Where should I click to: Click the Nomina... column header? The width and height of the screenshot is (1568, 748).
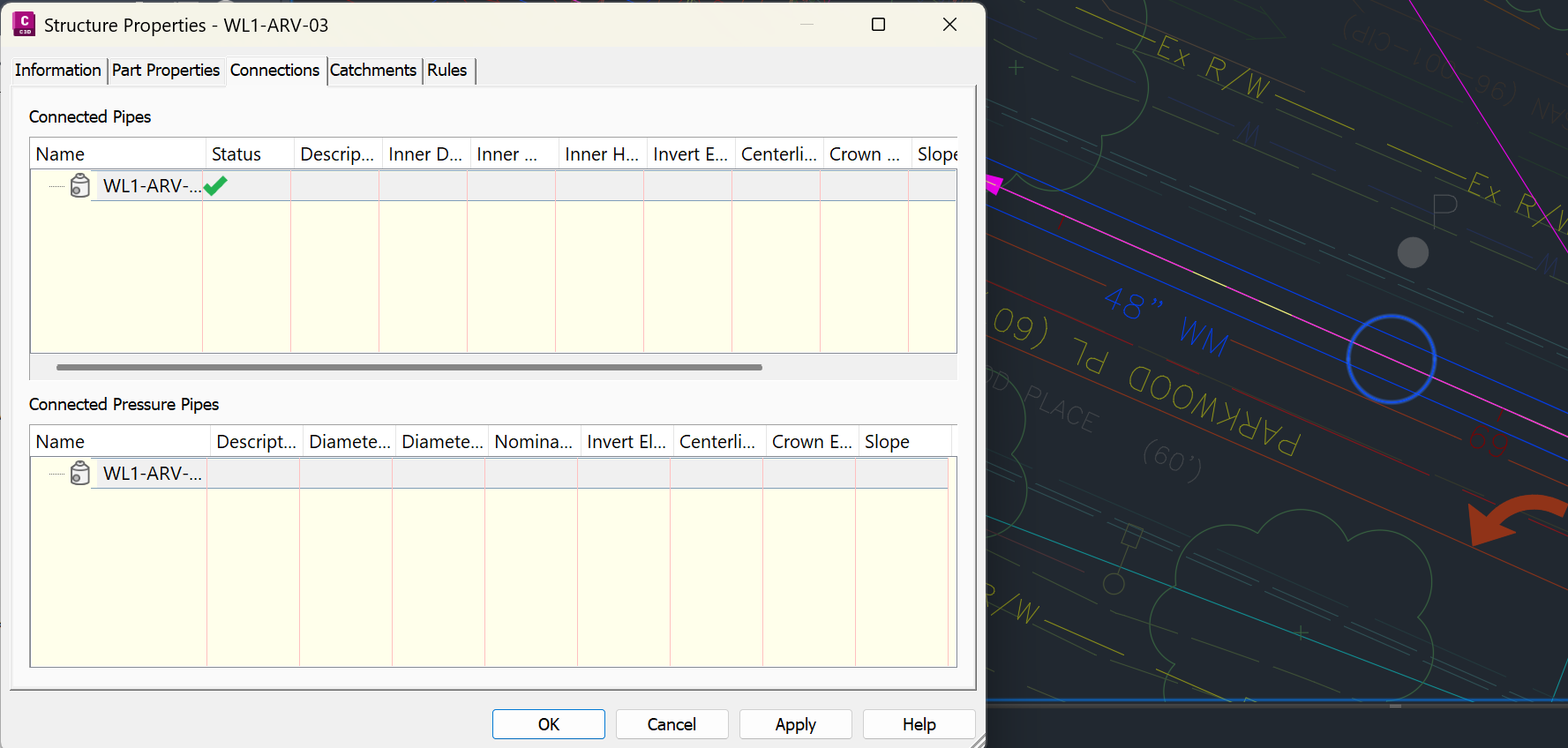(534, 442)
